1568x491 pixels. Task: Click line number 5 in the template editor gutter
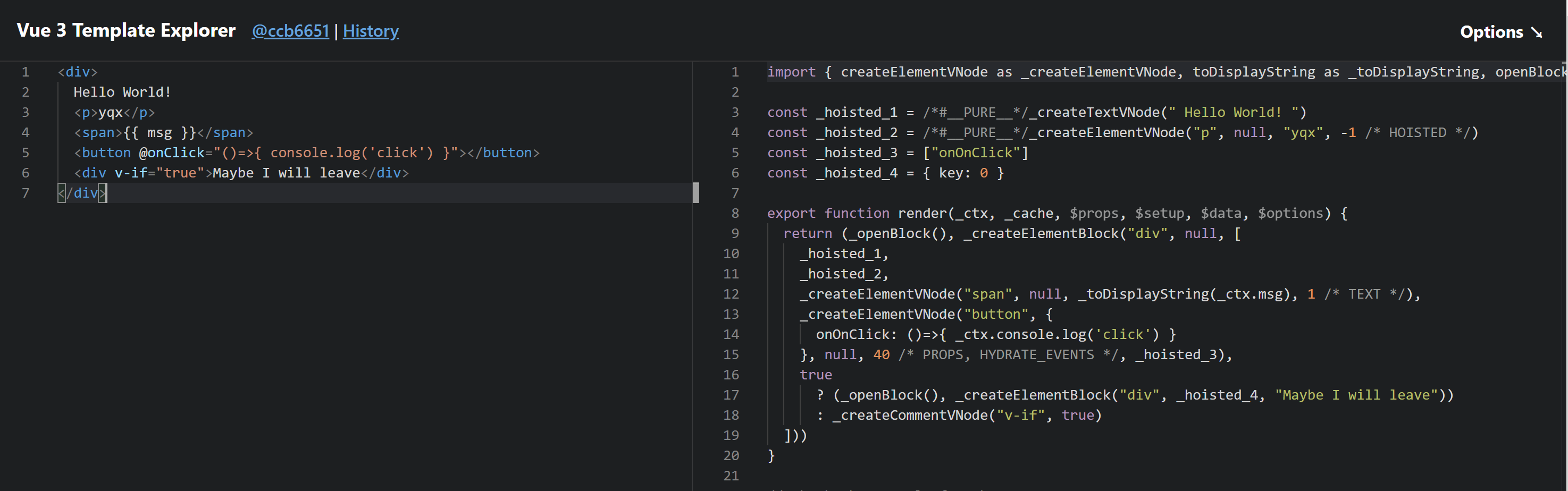26,152
